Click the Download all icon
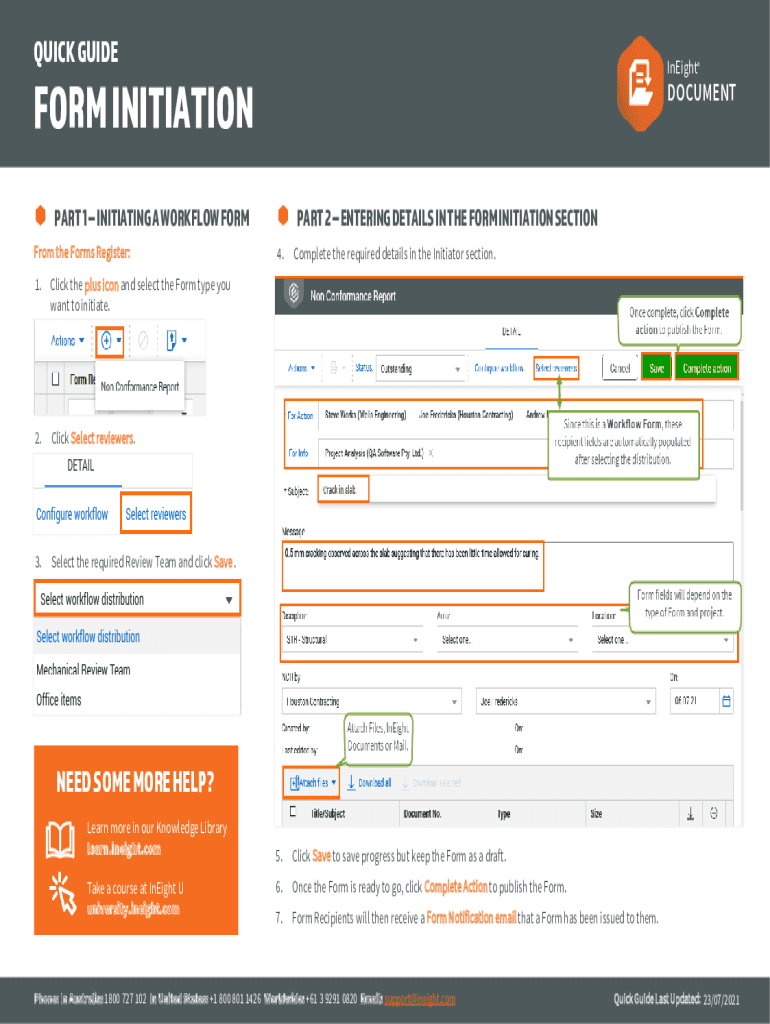The height and width of the screenshot is (1024, 770). coord(351,782)
